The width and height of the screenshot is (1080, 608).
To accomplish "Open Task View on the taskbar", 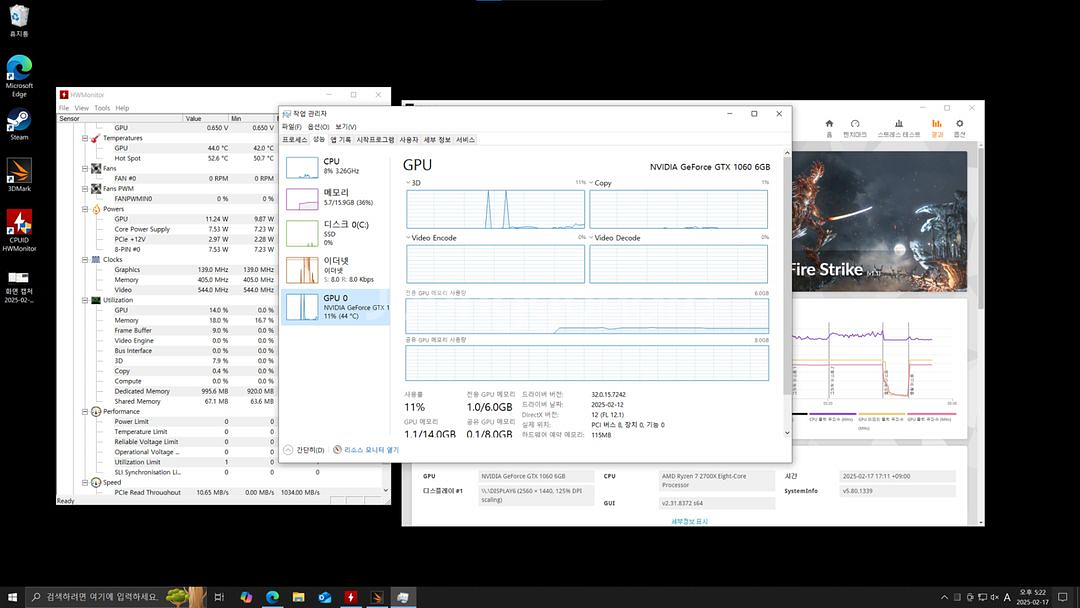I will (219, 597).
